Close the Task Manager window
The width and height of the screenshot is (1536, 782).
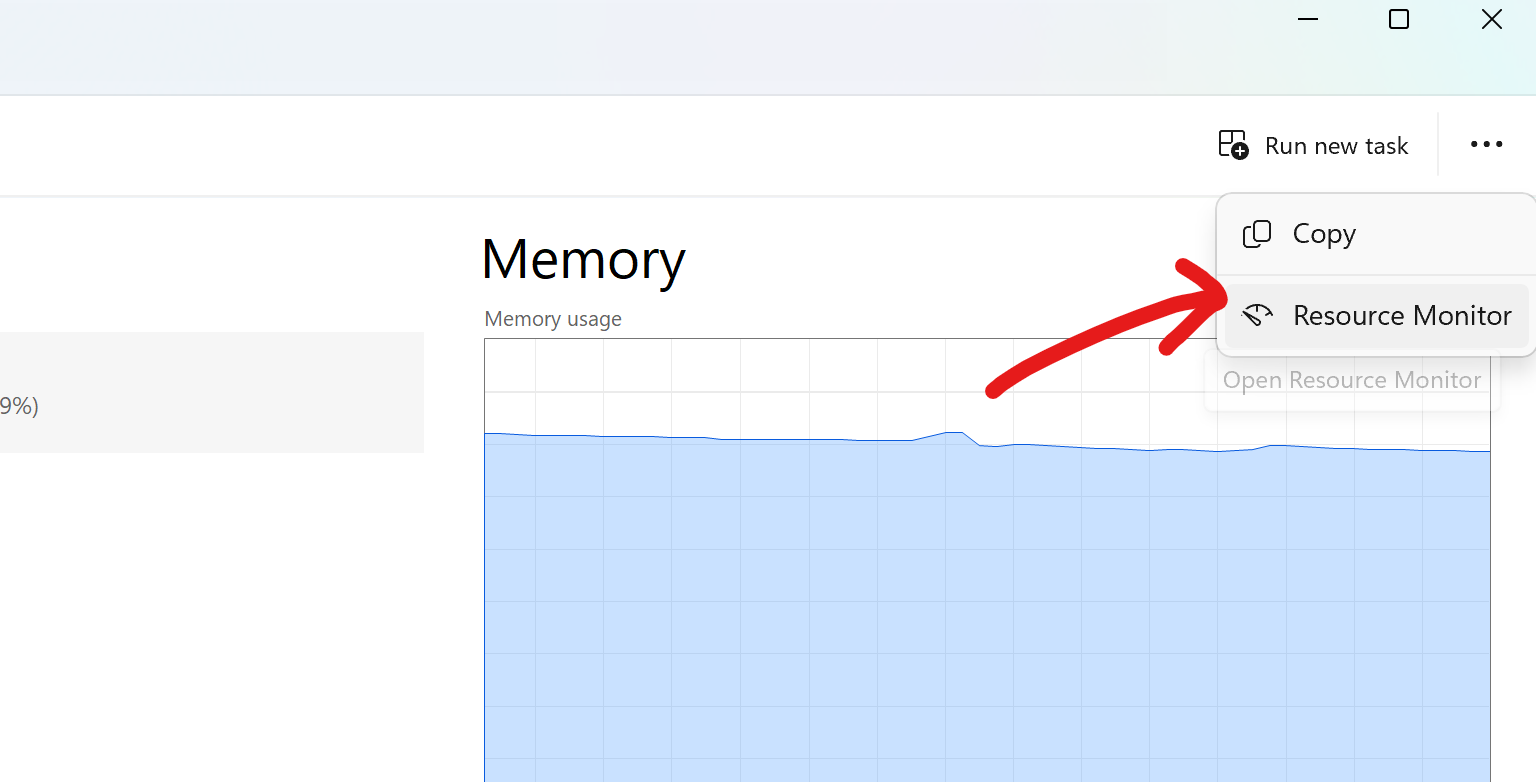pos(1491,19)
